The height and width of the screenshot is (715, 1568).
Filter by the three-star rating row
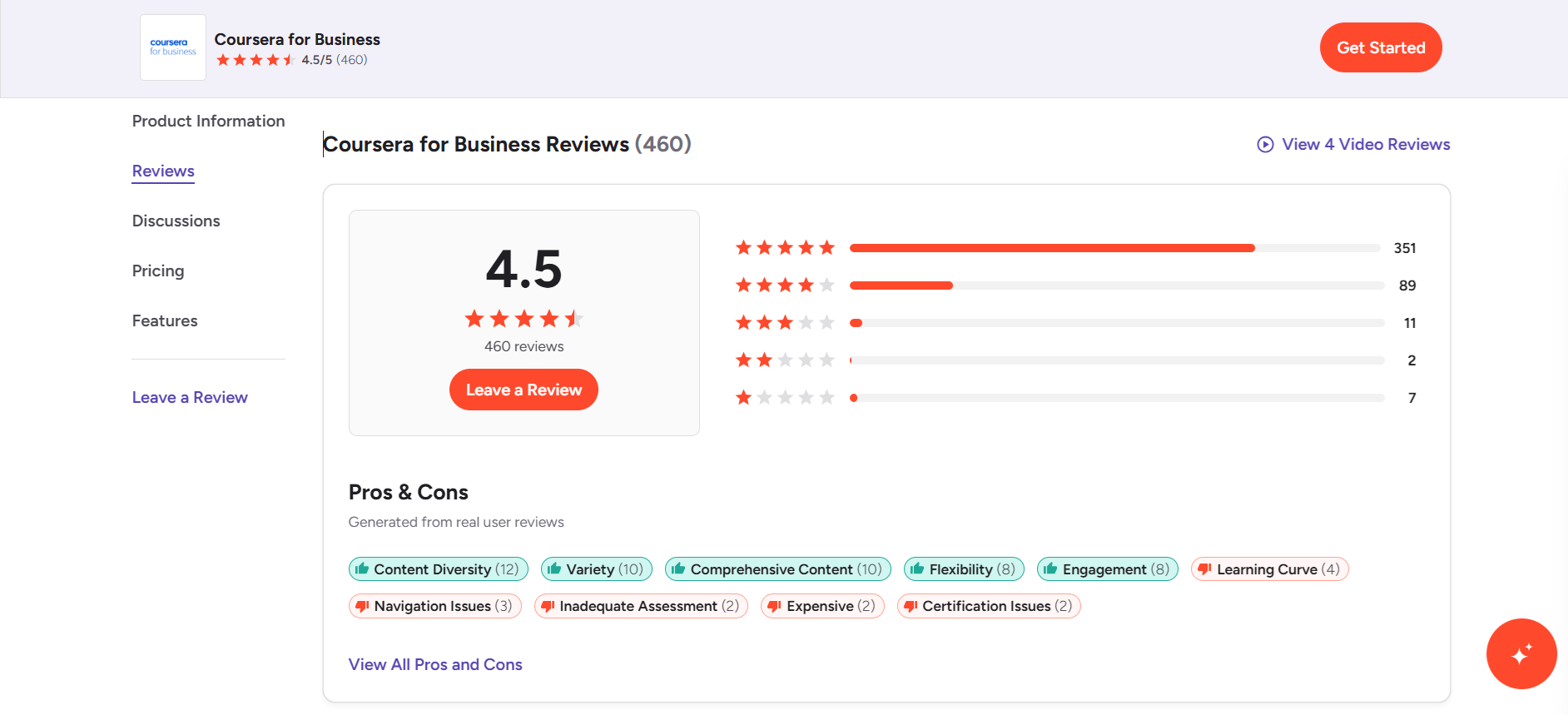tap(1075, 323)
